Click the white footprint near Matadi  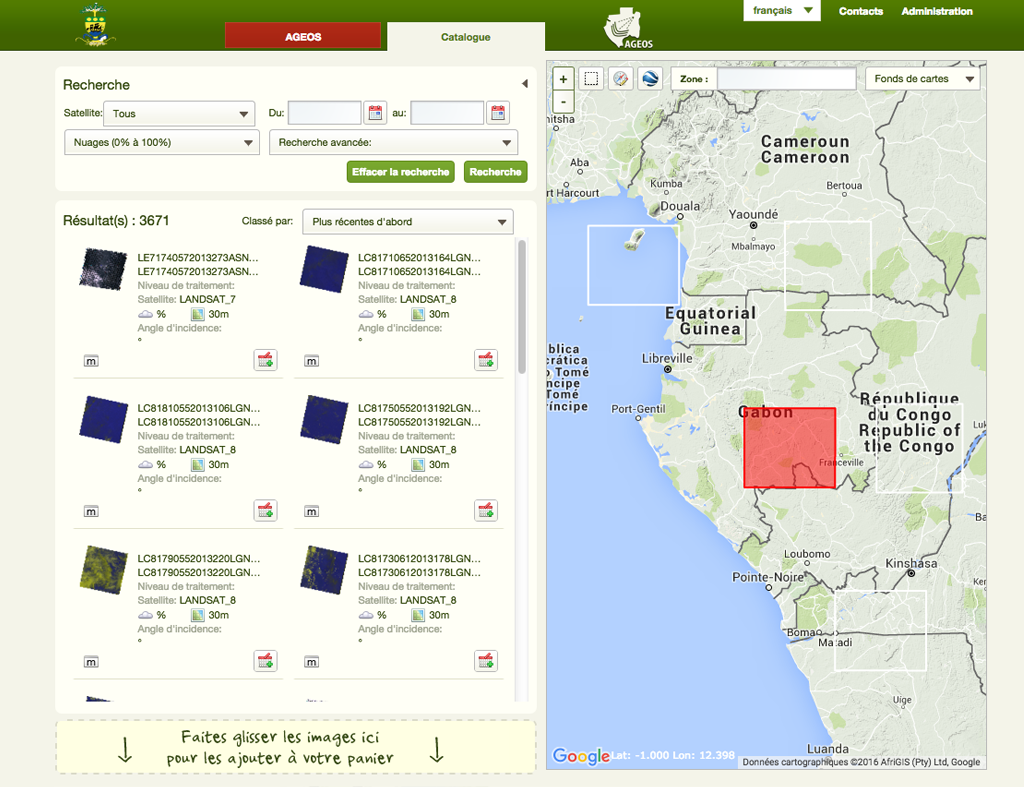(x=880, y=630)
